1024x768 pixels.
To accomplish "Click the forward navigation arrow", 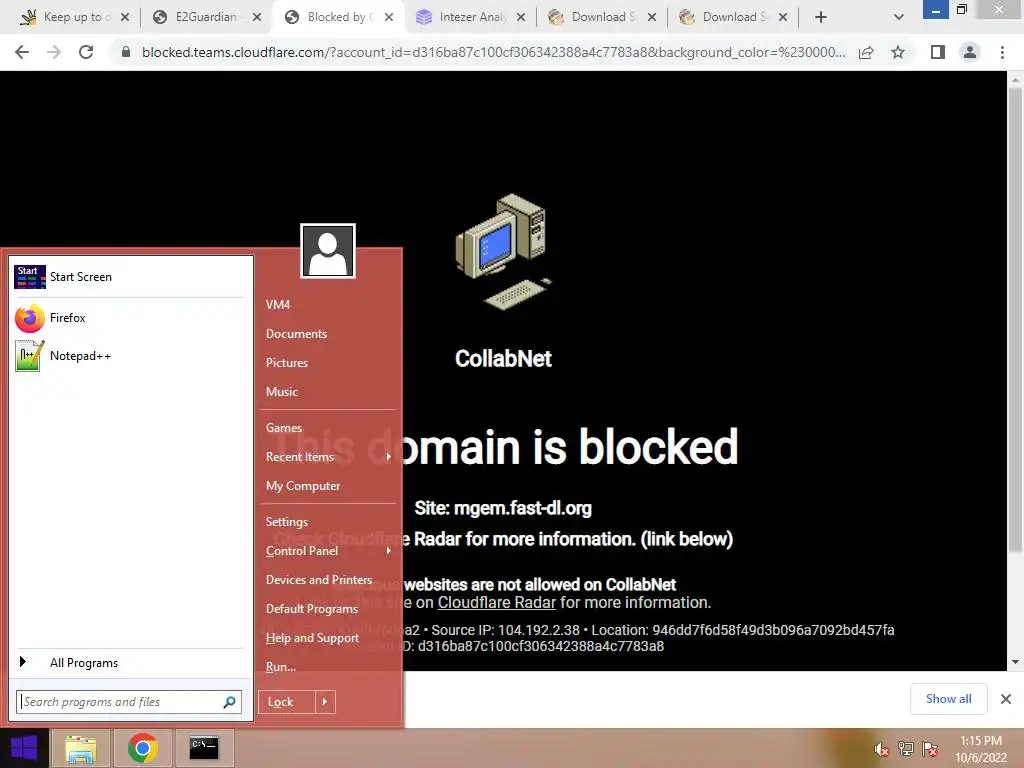I will tap(54, 52).
